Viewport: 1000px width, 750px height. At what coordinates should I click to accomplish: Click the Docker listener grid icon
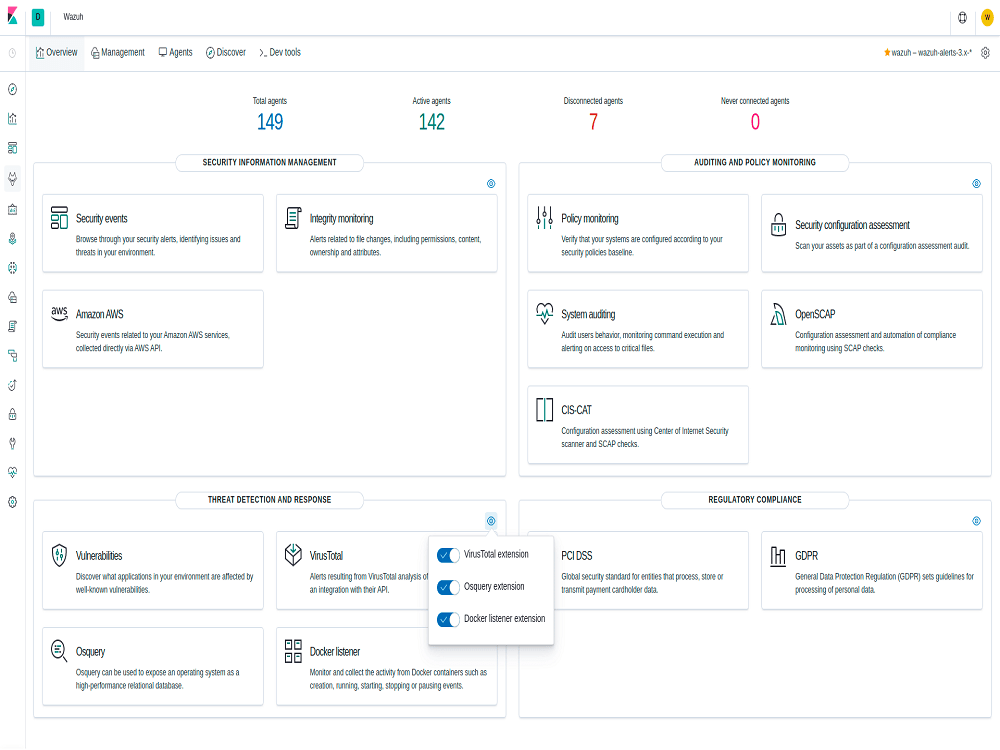[x=293, y=651]
